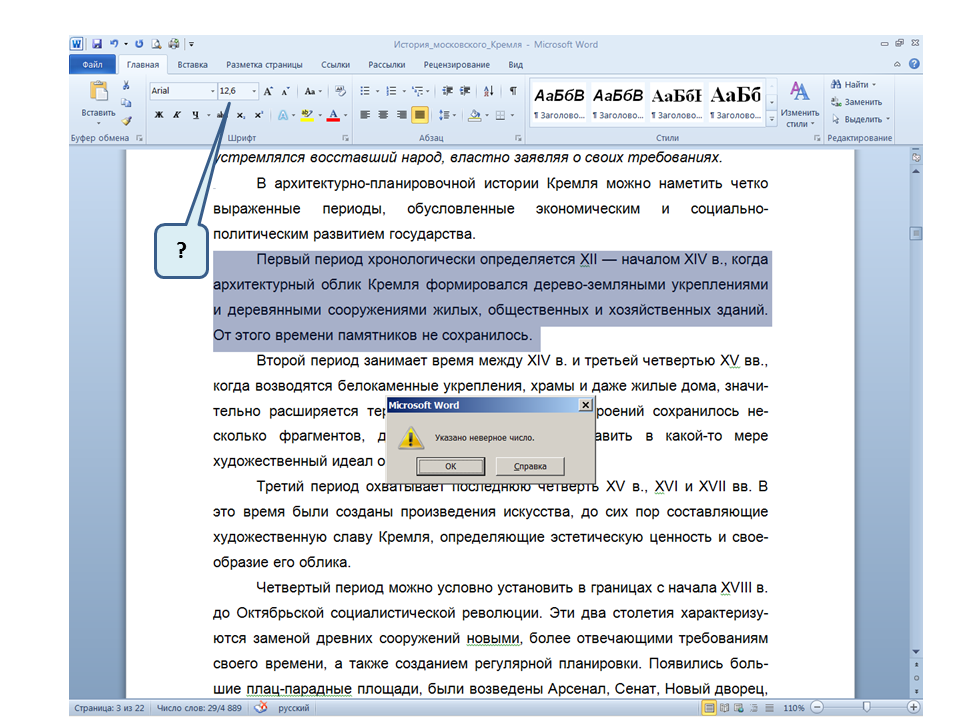Toggle bold (Ж) formatting
The image size is (960, 720).
[x=158, y=115]
